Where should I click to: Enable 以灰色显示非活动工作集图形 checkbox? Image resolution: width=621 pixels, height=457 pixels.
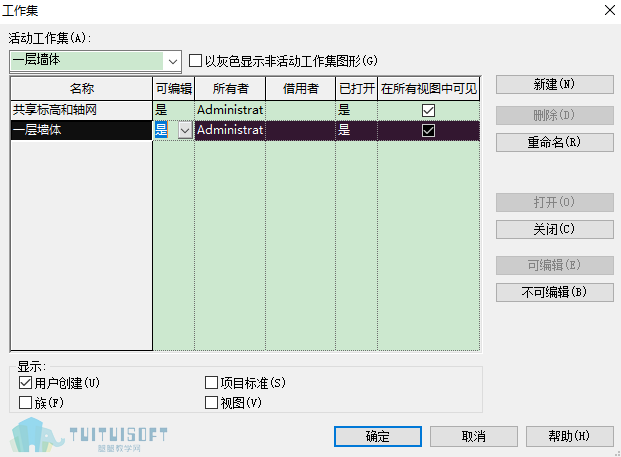coord(195,61)
